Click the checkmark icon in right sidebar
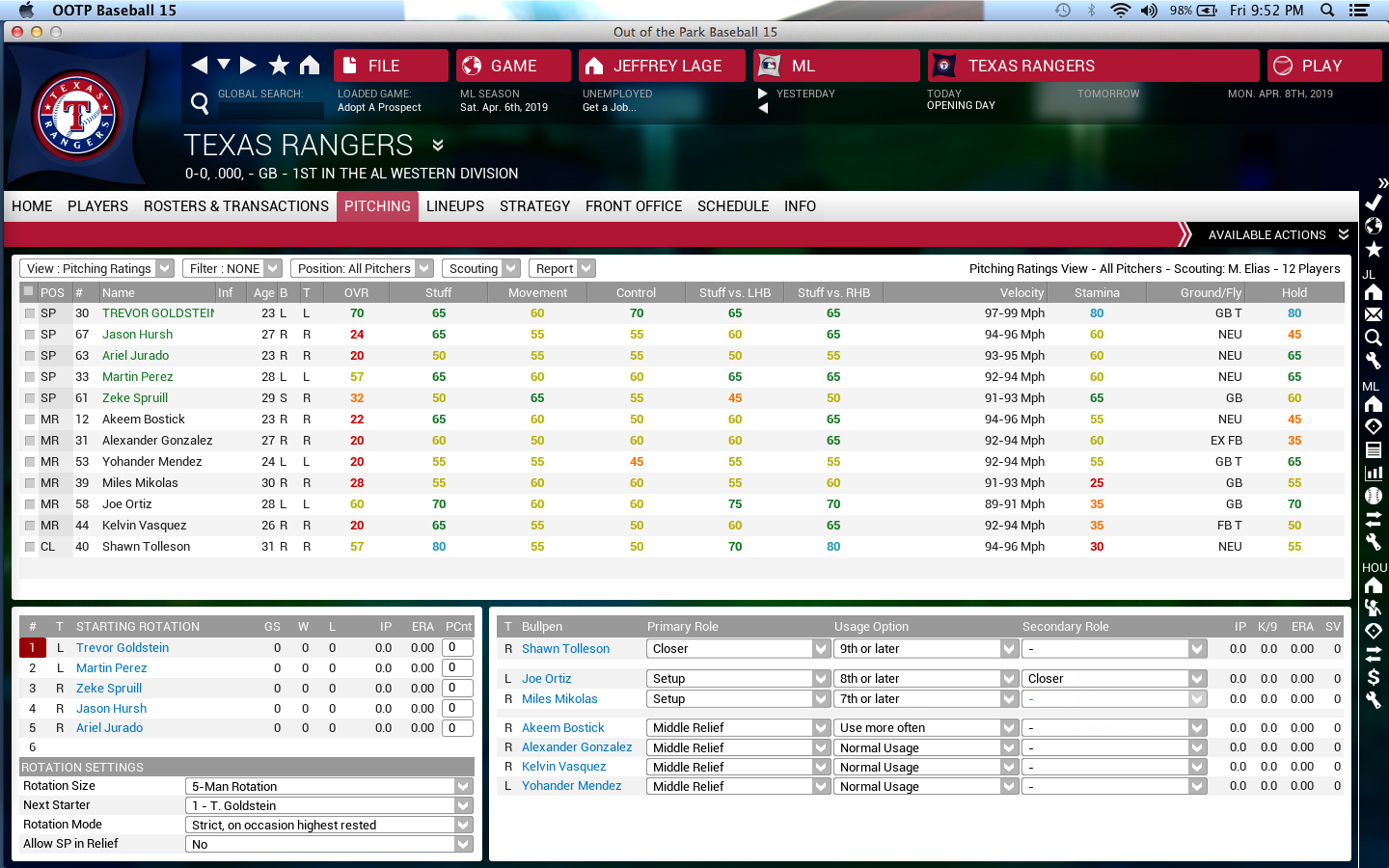Screen dimensions: 1389x868 point(1374,203)
